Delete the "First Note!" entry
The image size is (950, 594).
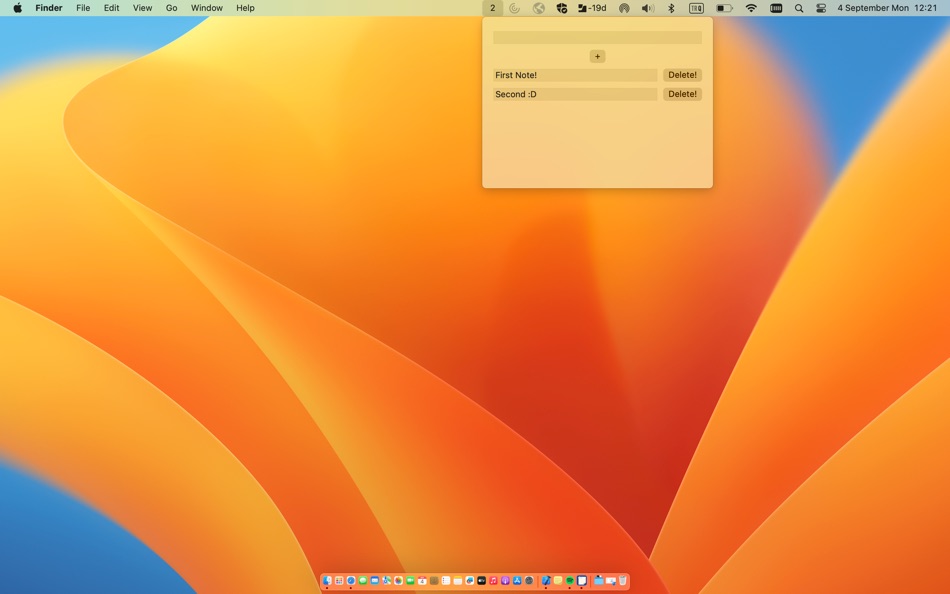[x=682, y=74]
